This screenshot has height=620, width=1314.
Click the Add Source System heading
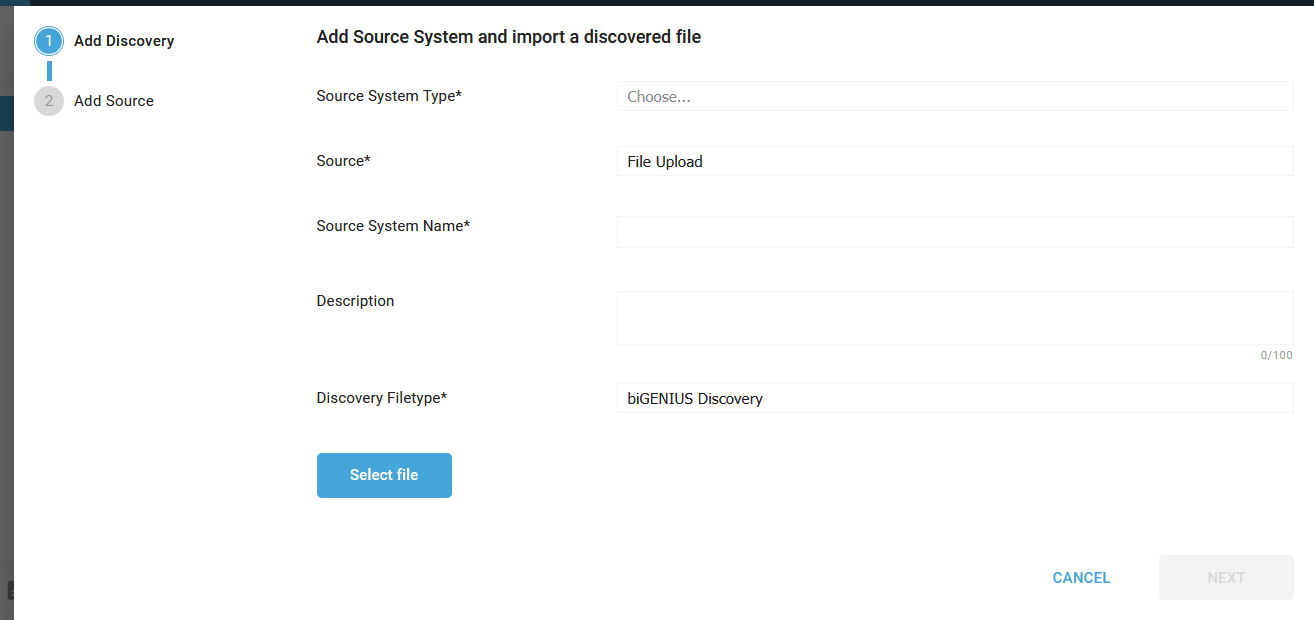pyautogui.click(x=508, y=37)
